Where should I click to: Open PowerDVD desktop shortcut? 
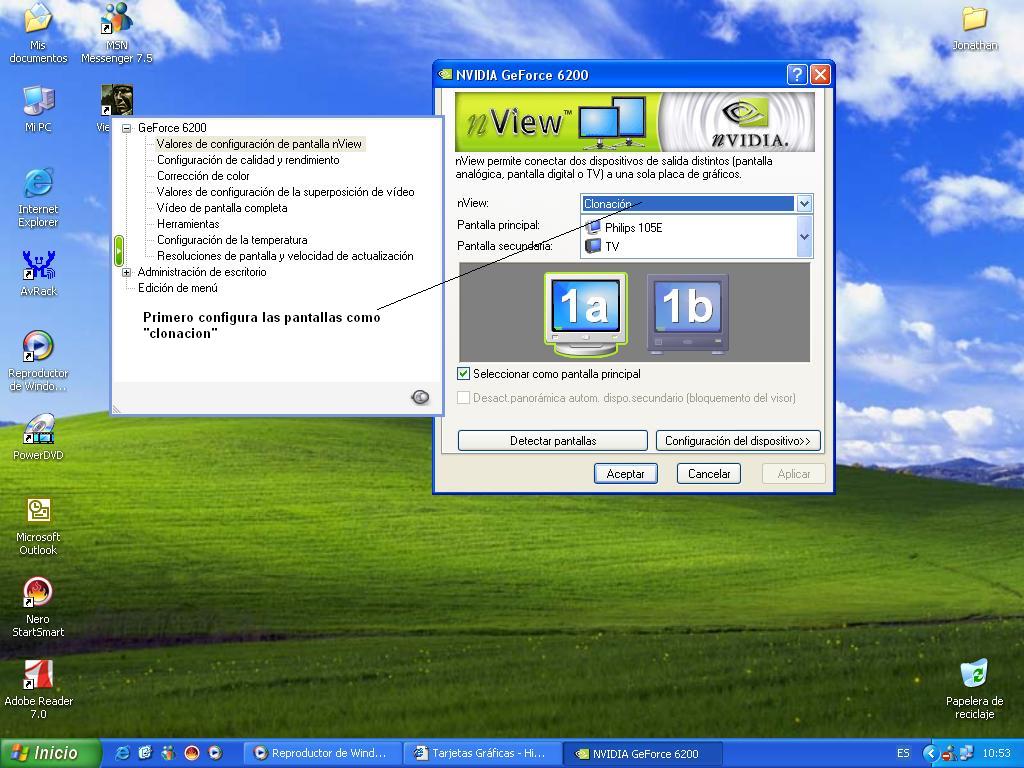[x=38, y=437]
